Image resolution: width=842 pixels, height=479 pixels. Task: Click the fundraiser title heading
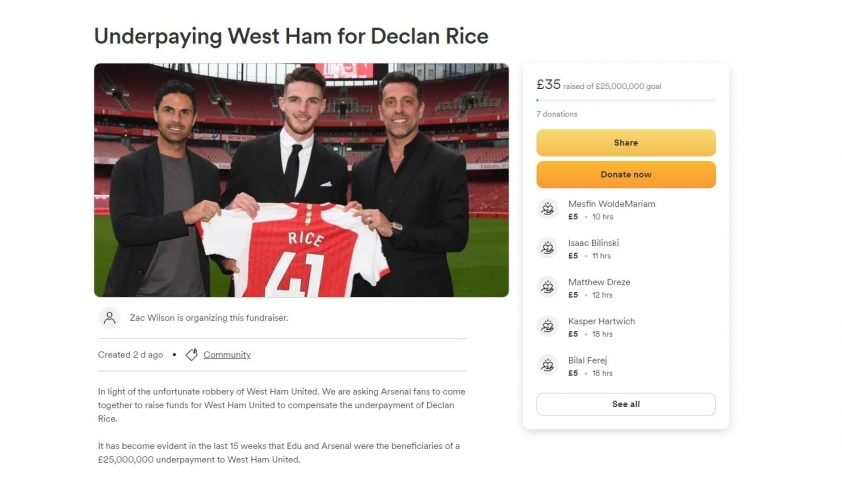tap(291, 37)
